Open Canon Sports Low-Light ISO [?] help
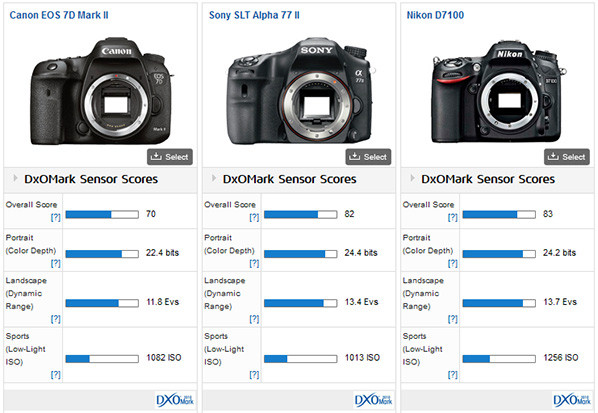Image resolution: width=598 pixels, height=413 pixels. 56,374
